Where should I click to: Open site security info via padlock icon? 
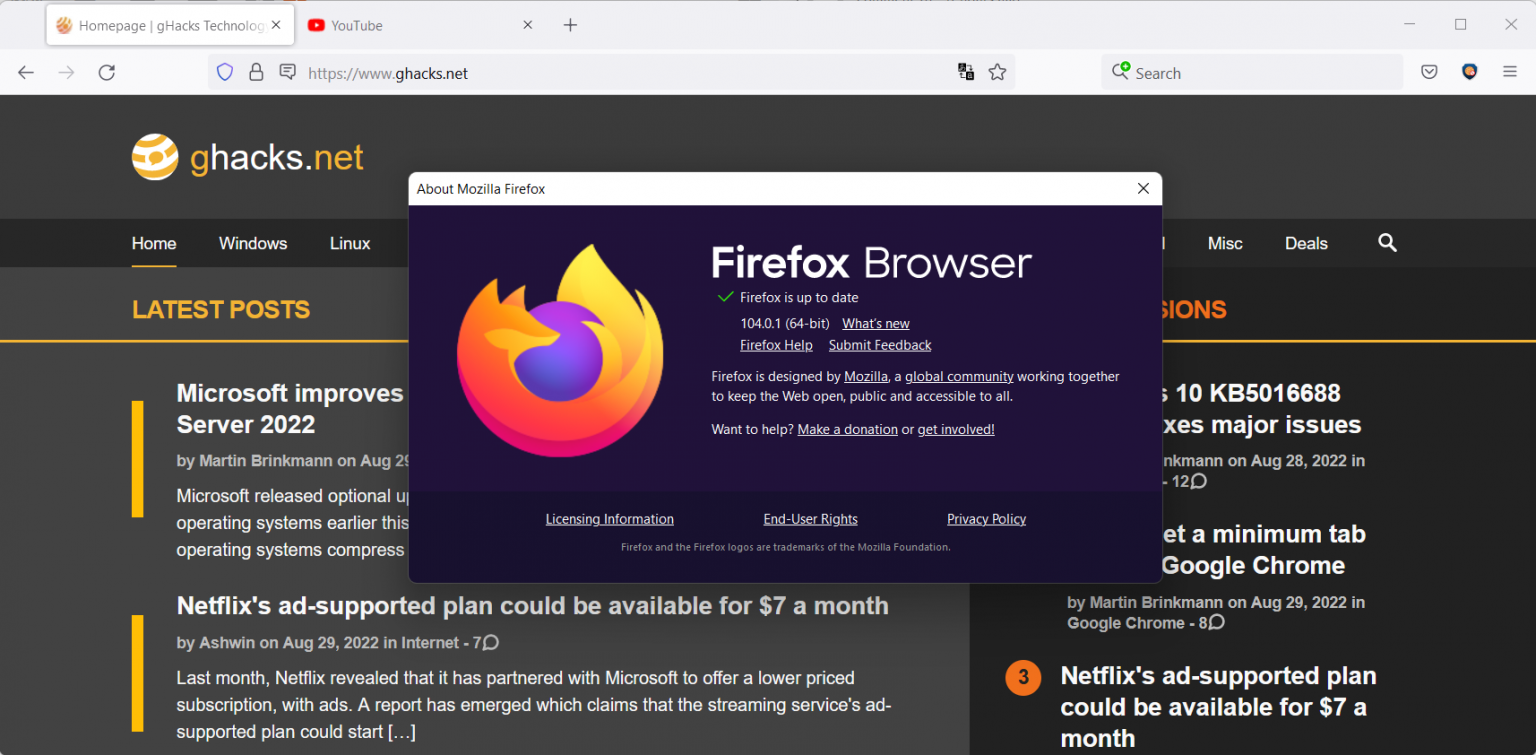[256, 72]
